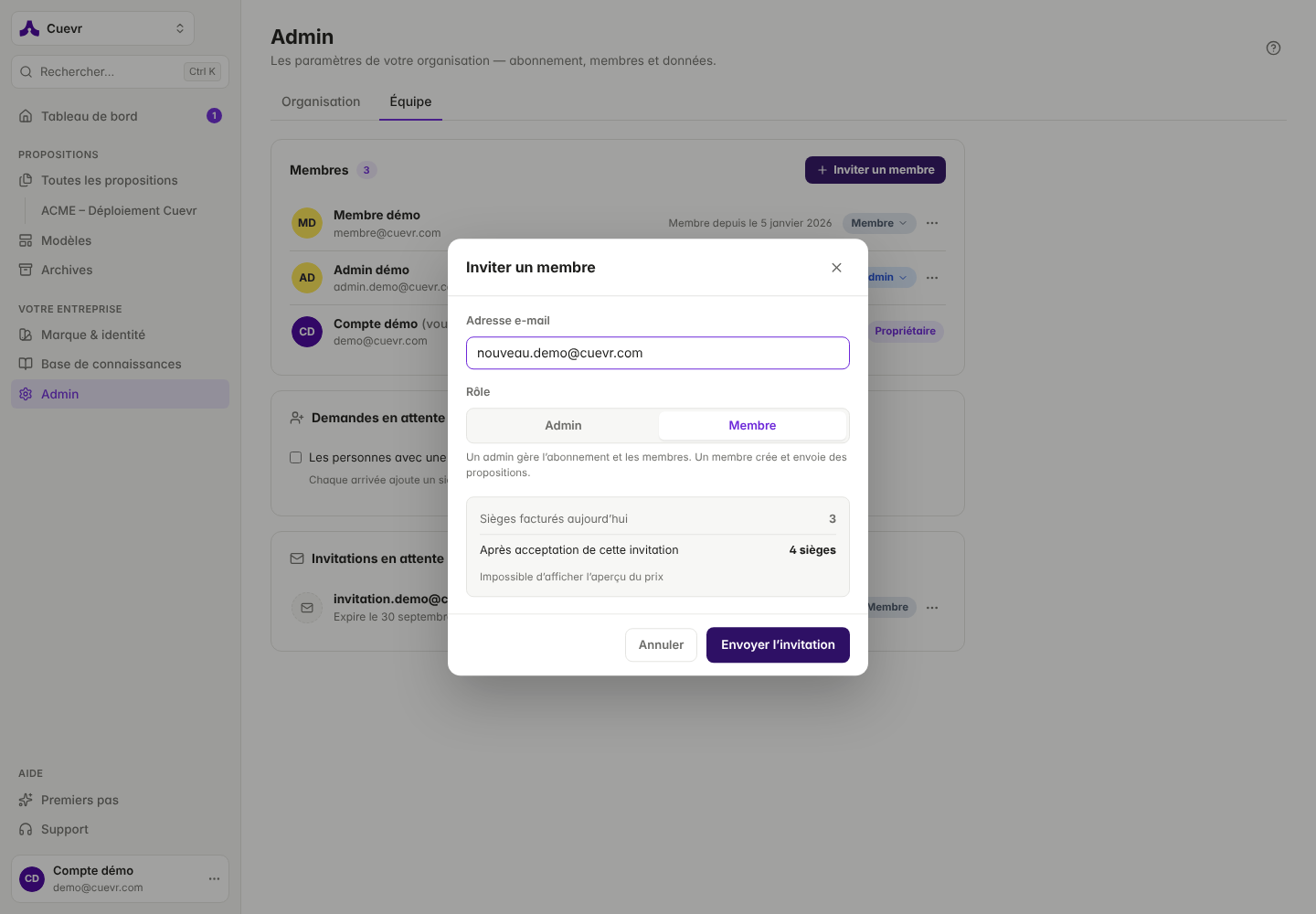Screen dimensions: 1316x914
Task: Open Premiers pas help item
Action: 120,800
